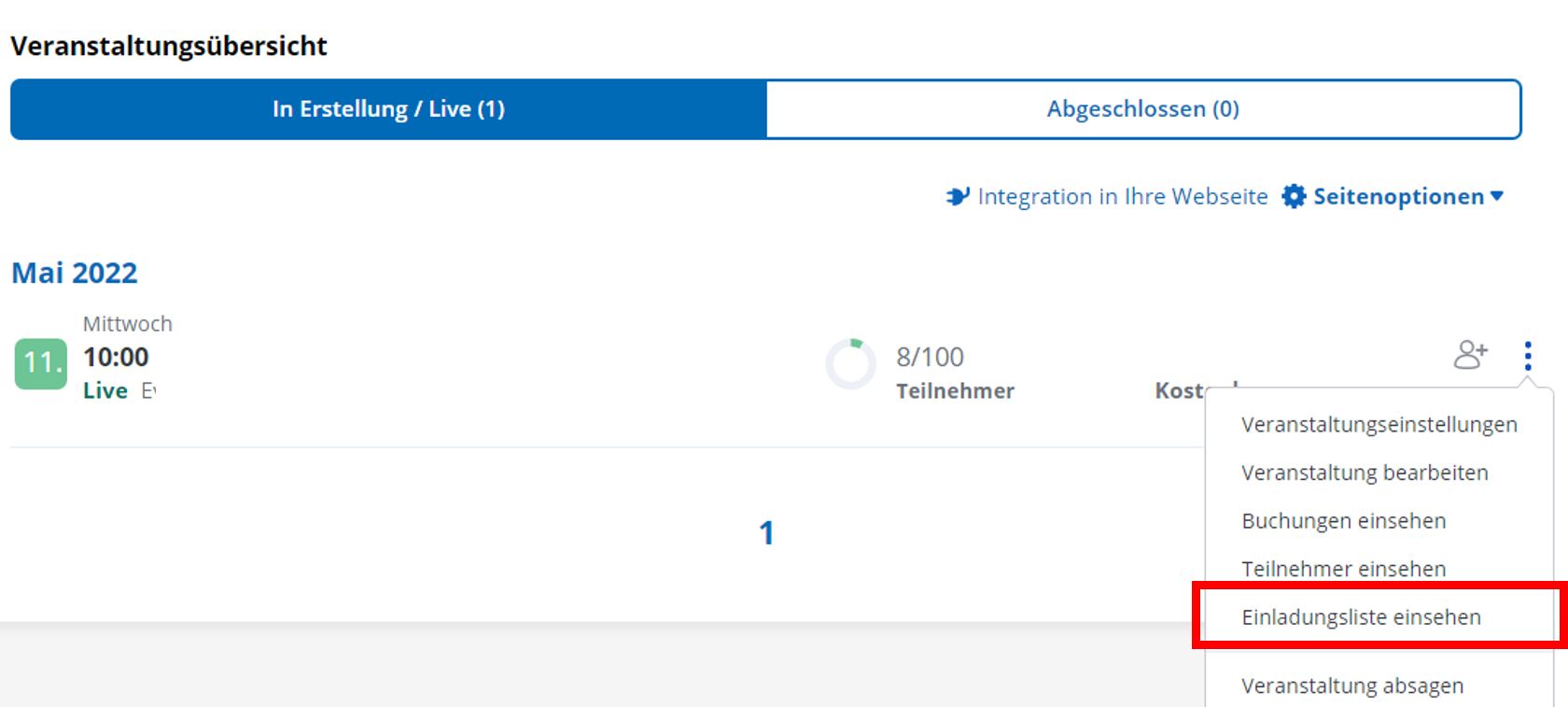Switch to Abgeschlossen (0) tab
Screen dimensions: 1568x707
click(1142, 109)
